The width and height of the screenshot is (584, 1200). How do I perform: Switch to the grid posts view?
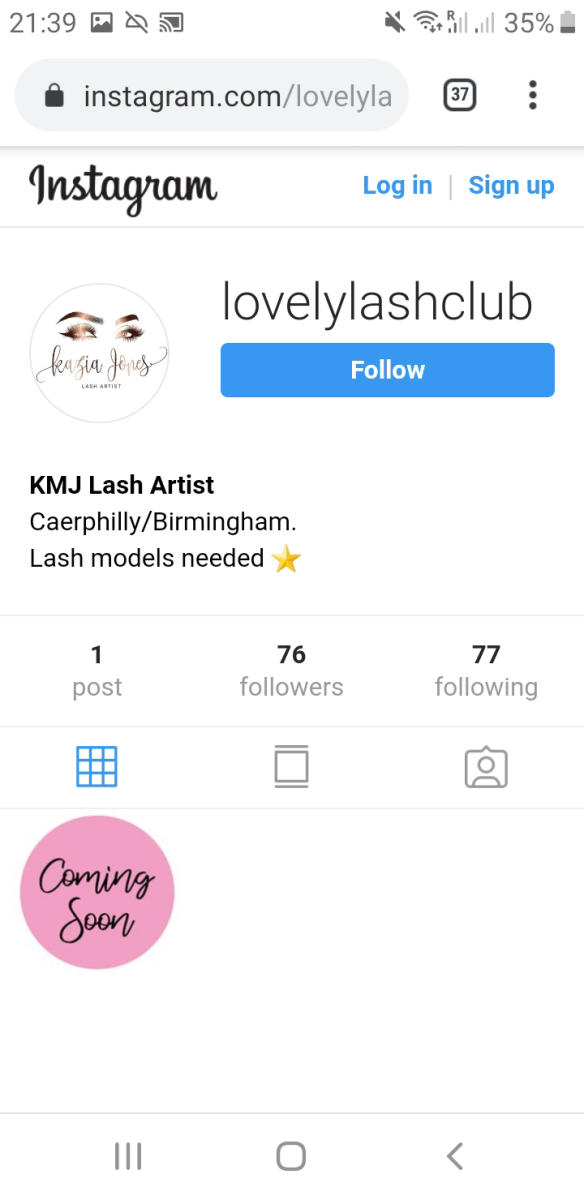click(x=97, y=767)
